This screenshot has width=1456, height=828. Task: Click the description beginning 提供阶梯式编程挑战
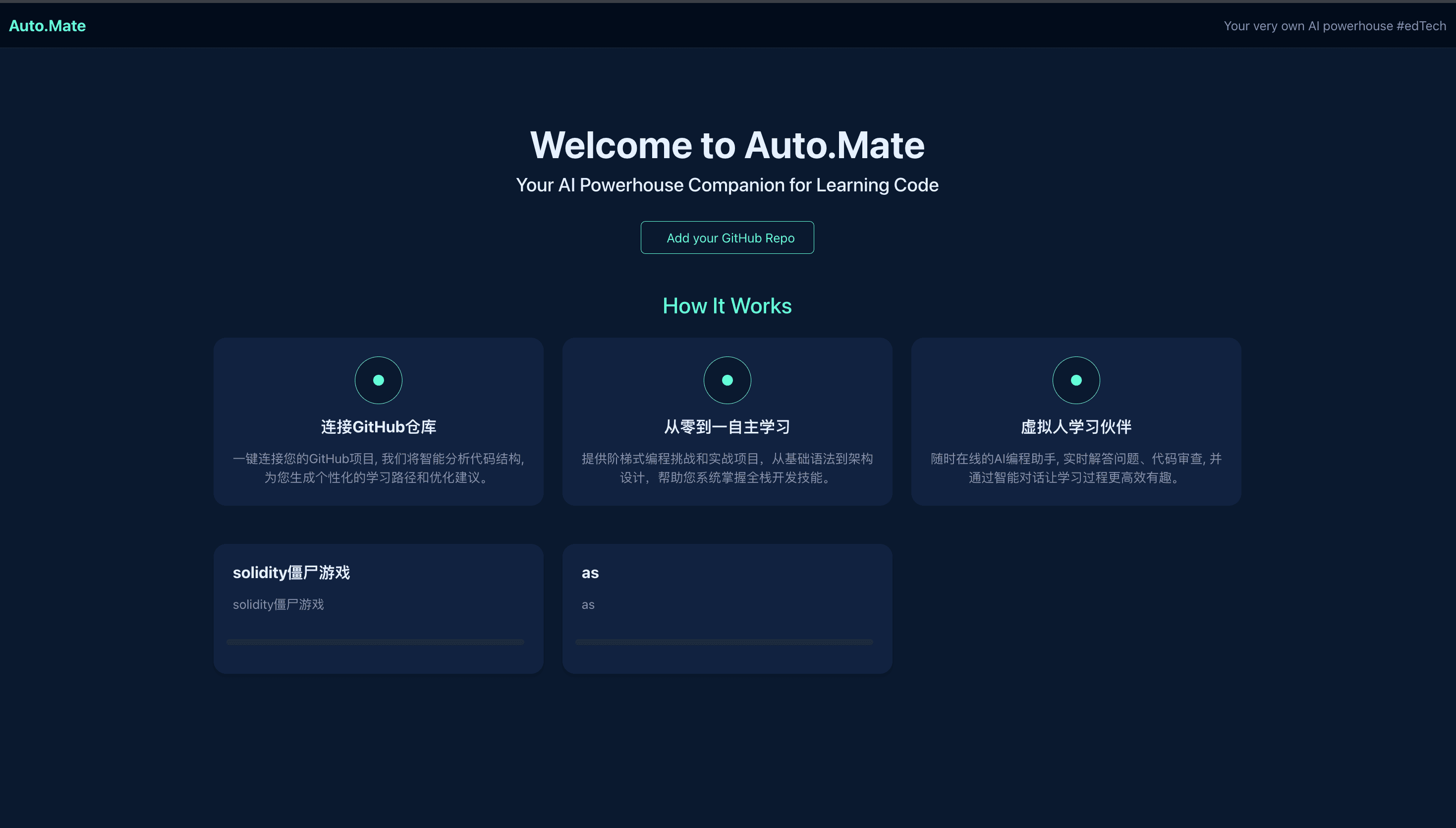point(727,468)
